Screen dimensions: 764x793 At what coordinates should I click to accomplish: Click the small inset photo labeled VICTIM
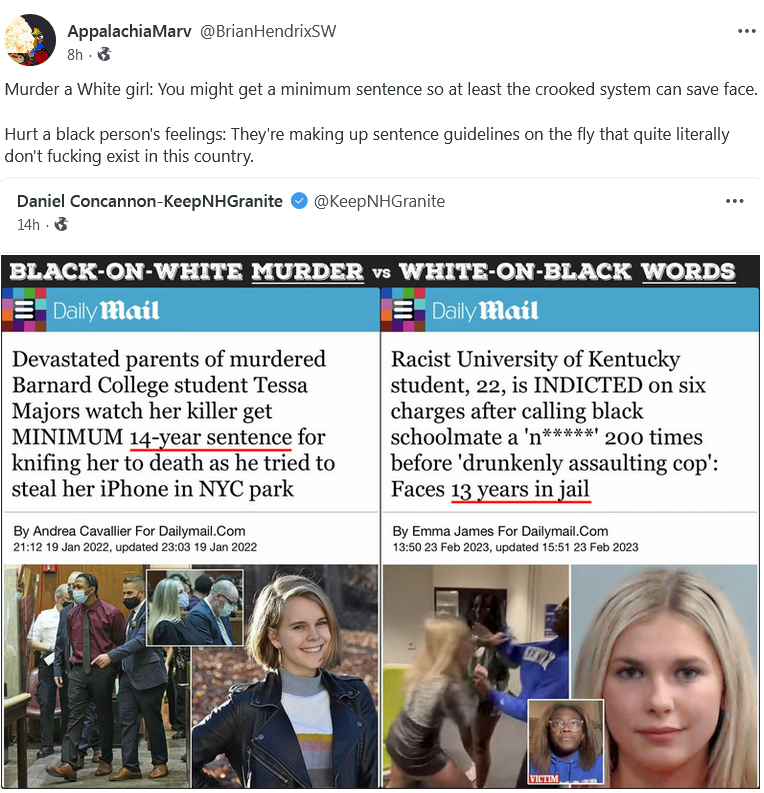565,742
